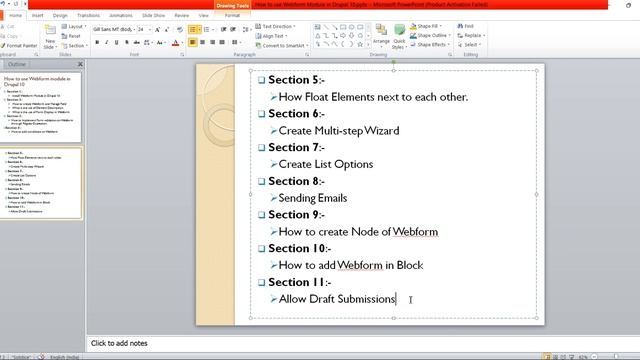Click the Reset slide button

(x=71, y=36)
